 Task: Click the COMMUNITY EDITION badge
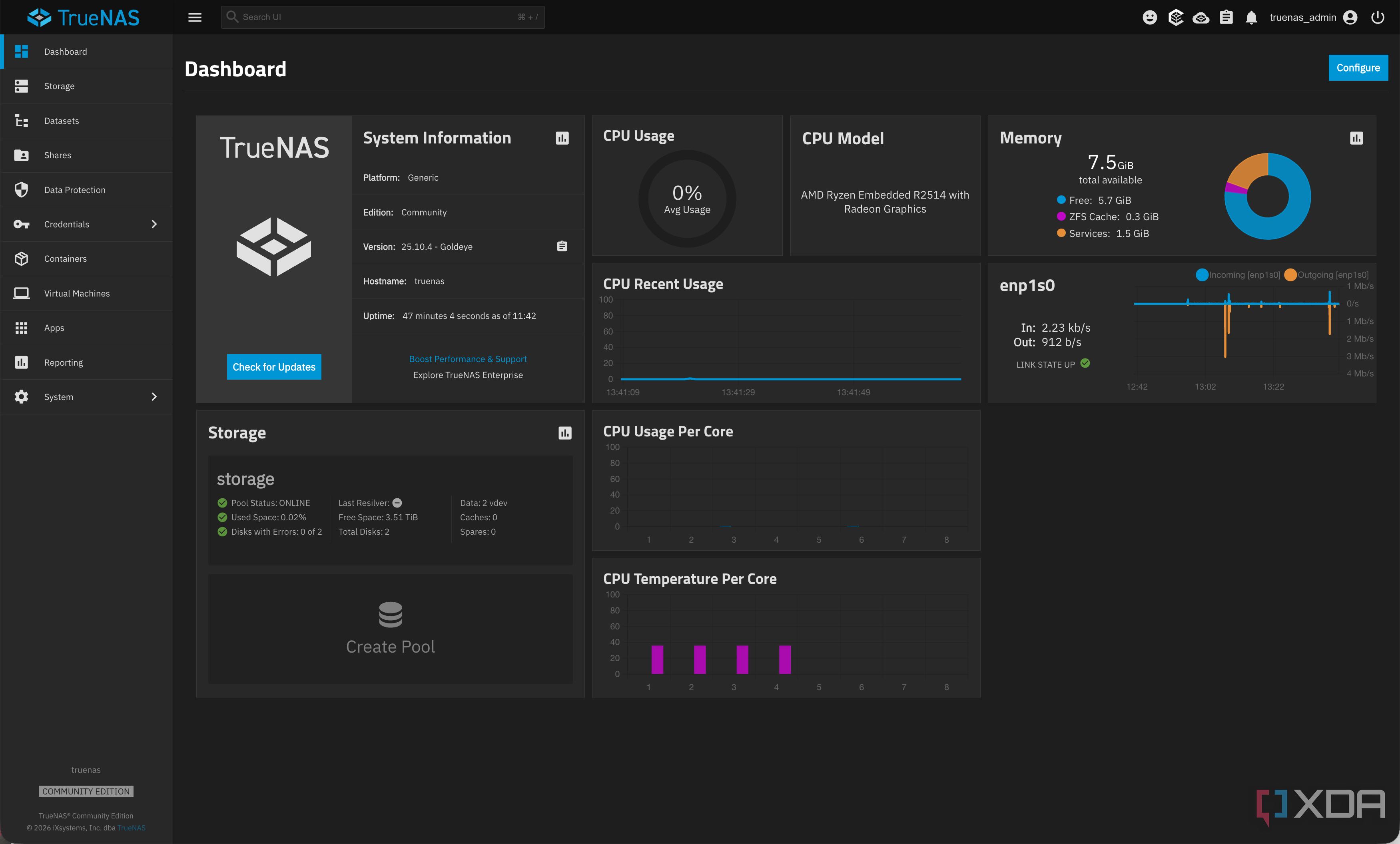86,791
